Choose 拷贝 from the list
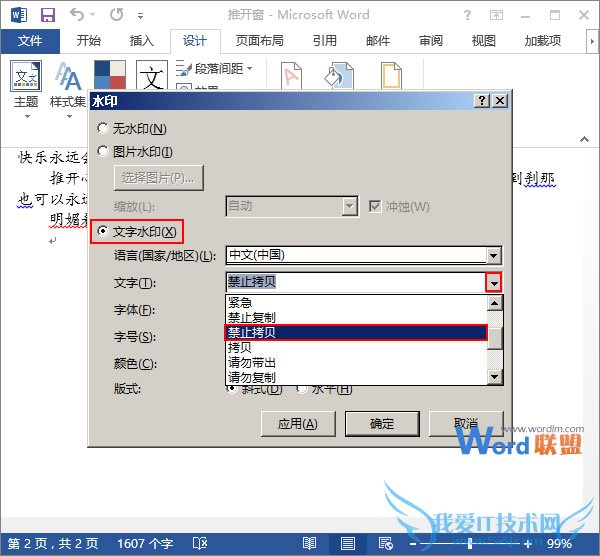600x556 pixels. pyautogui.click(x=356, y=347)
